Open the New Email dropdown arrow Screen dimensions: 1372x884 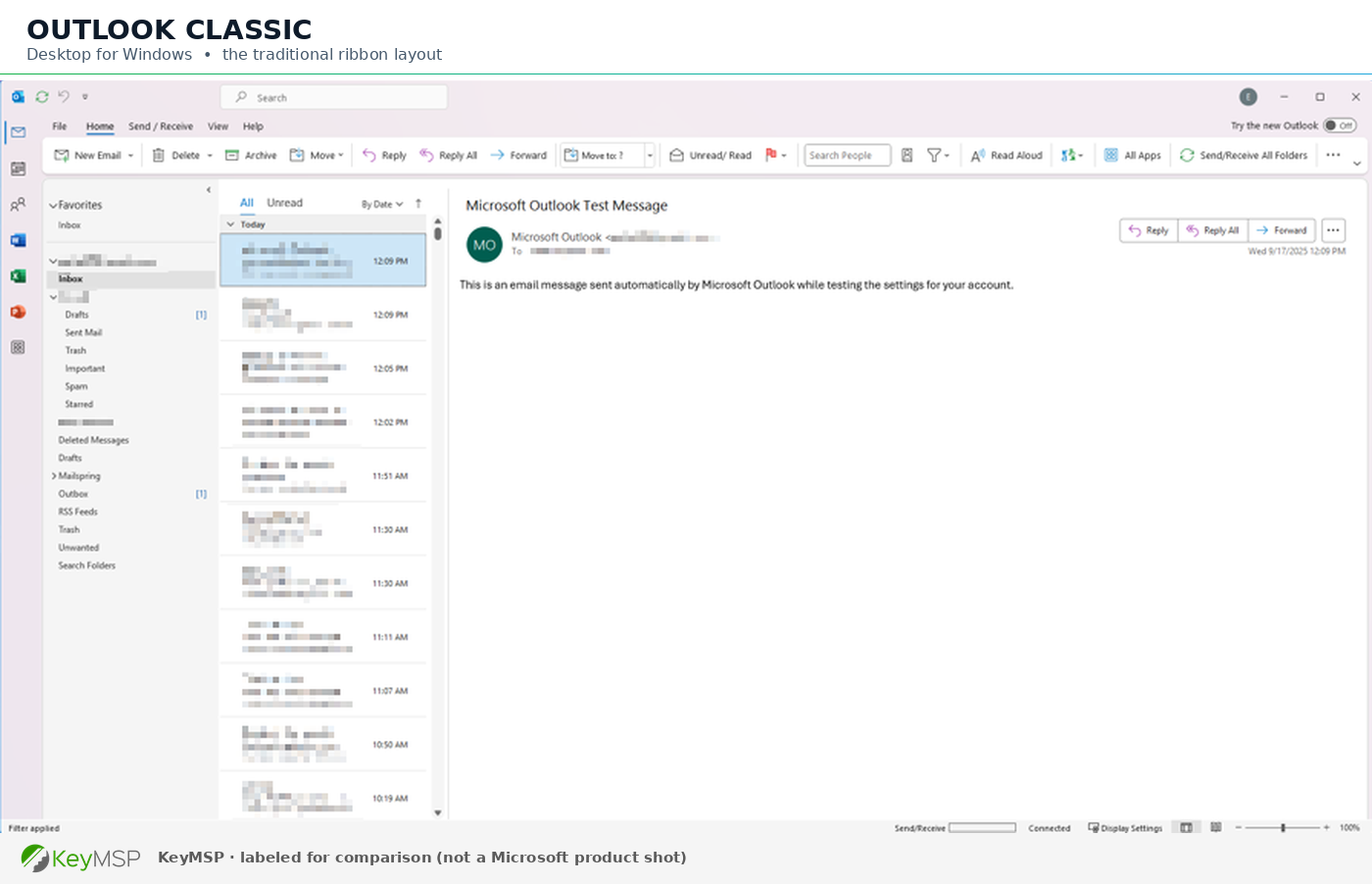[130, 156]
